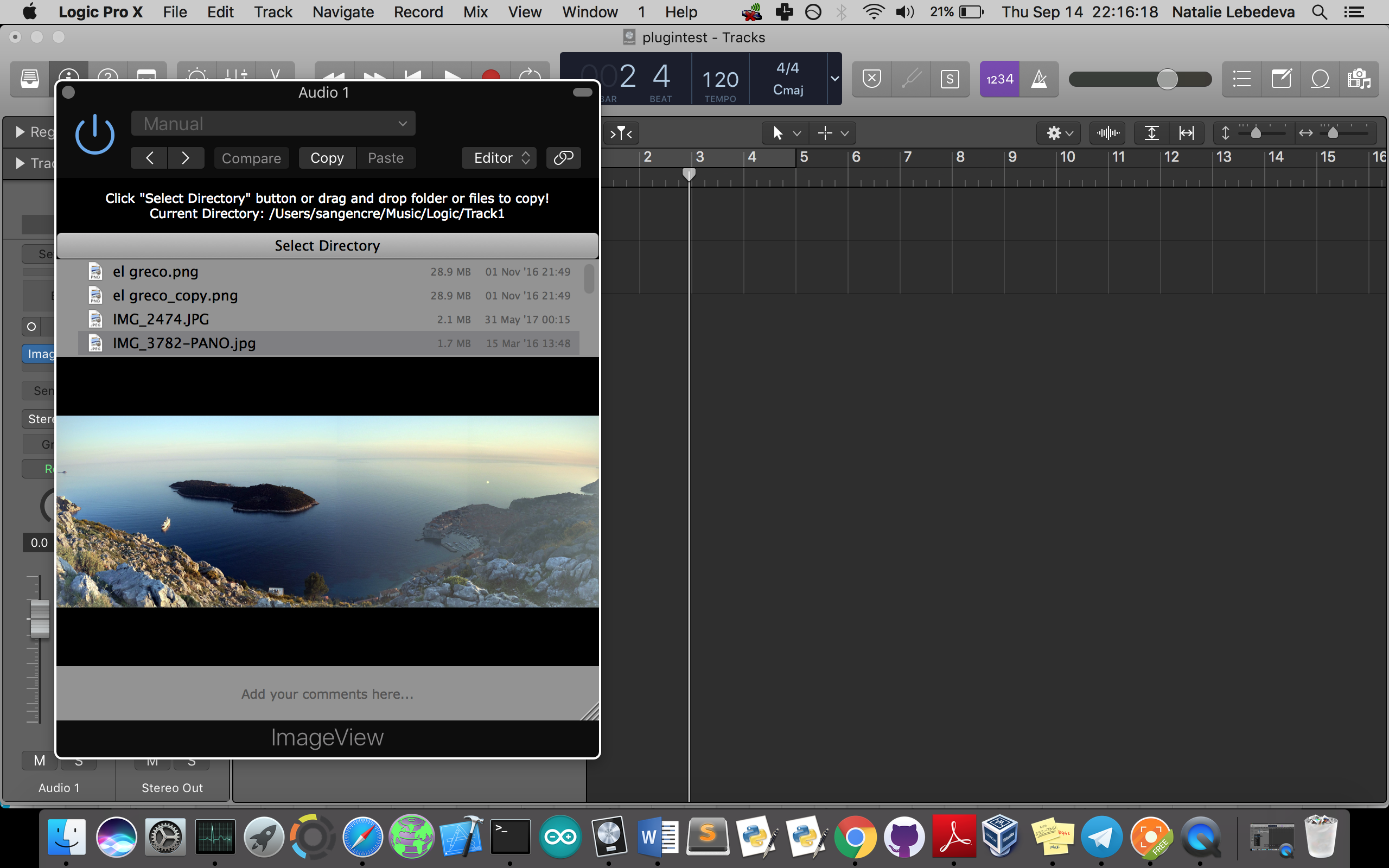The height and width of the screenshot is (868, 1389).
Task: Open the List Editors icon
Action: (x=1241, y=79)
